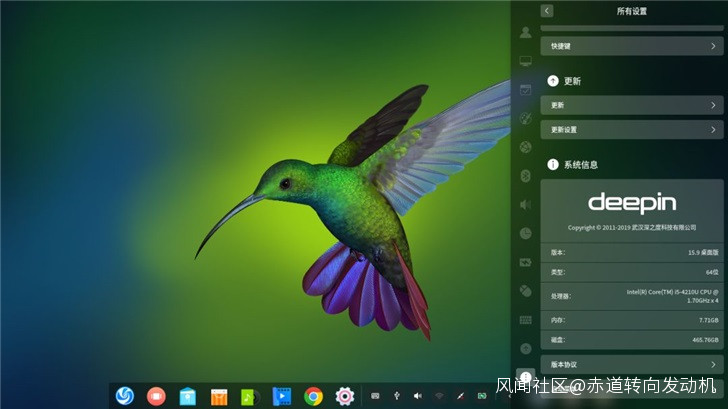Viewport: 728px width, 409px height.
Task: Click the pen-shaped tray icon
Action: pos(461,396)
